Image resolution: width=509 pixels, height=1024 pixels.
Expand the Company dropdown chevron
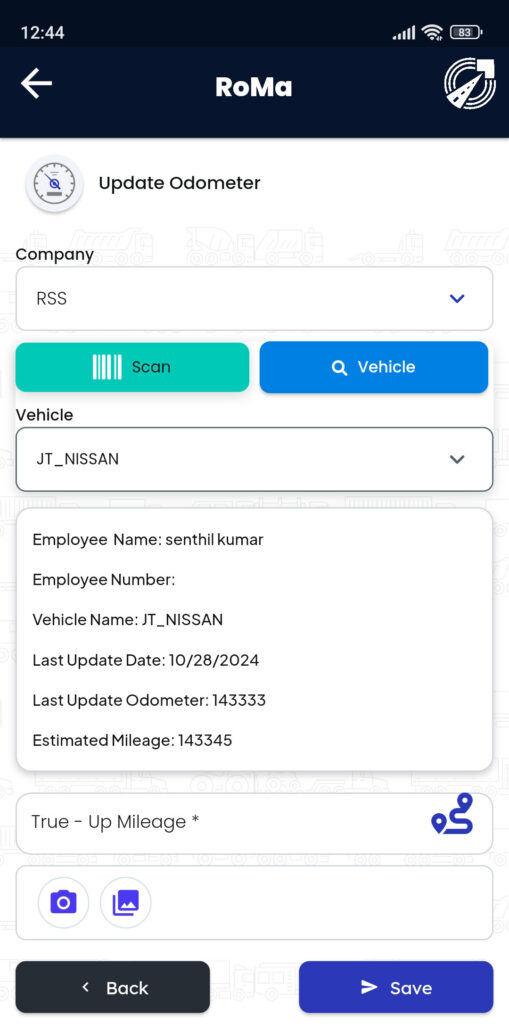[x=457, y=298]
